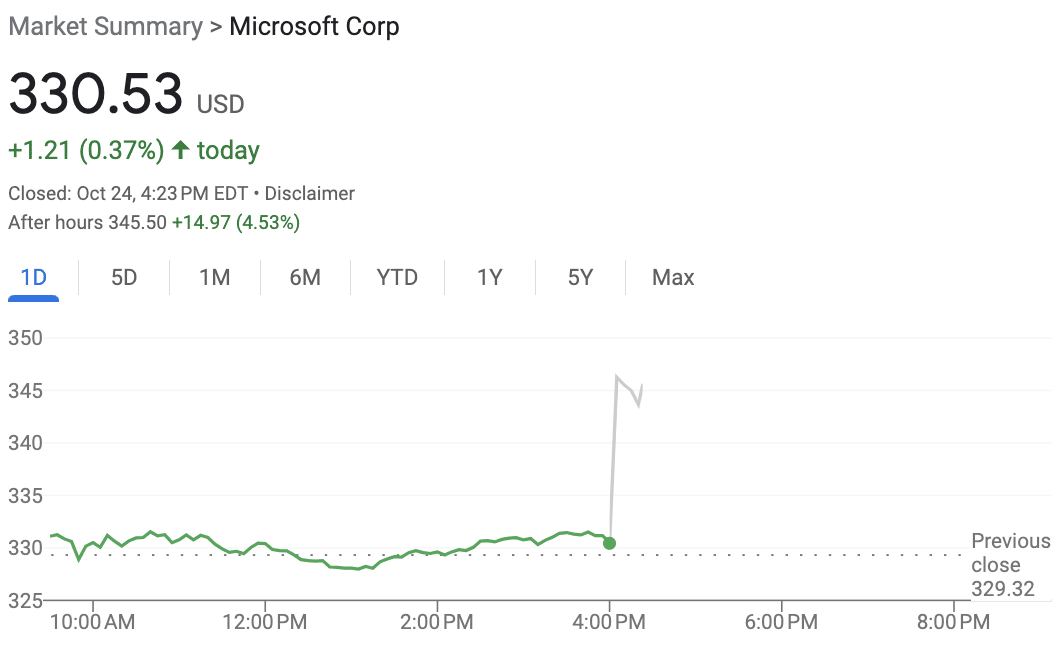
Task: Click the green up arrow icon
Action: 180,149
